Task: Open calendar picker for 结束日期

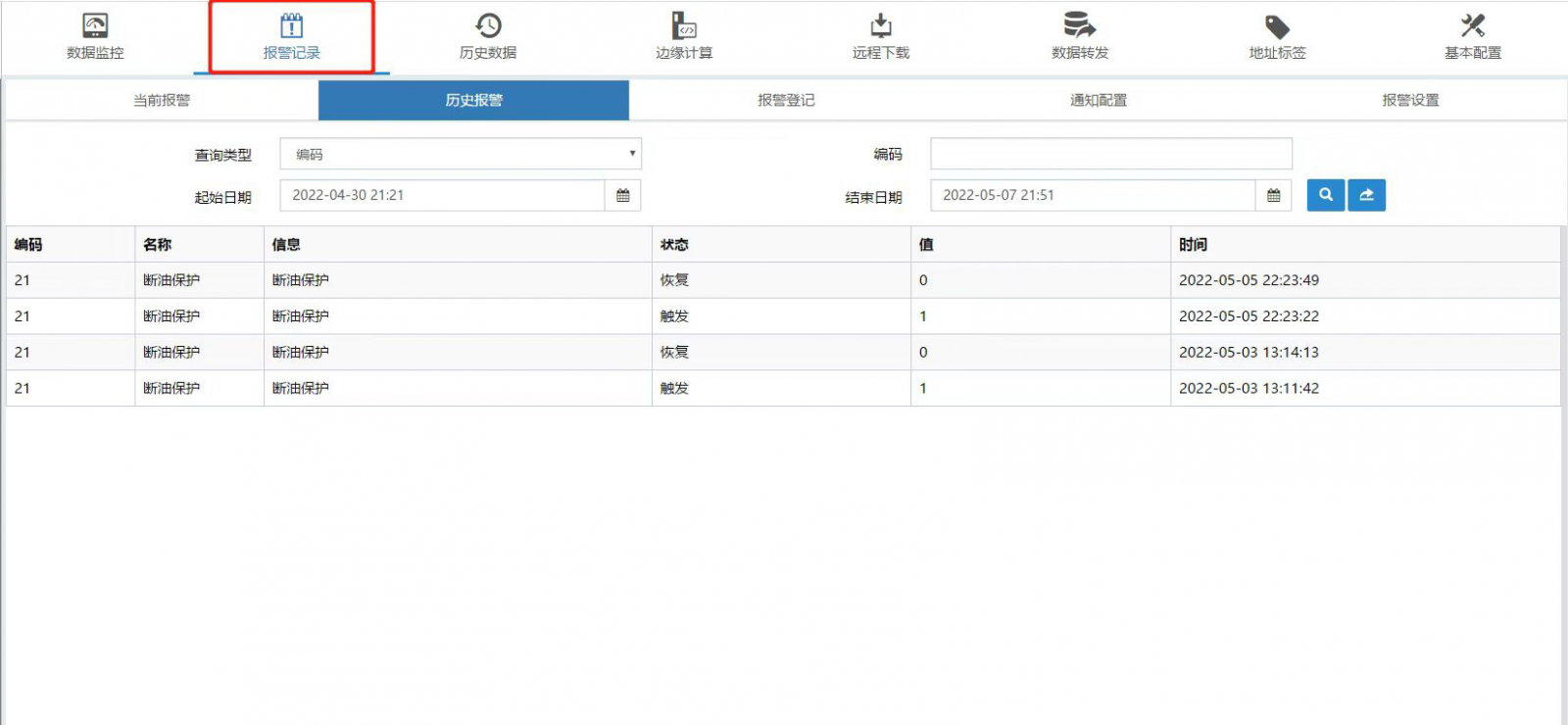Action: (1273, 195)
